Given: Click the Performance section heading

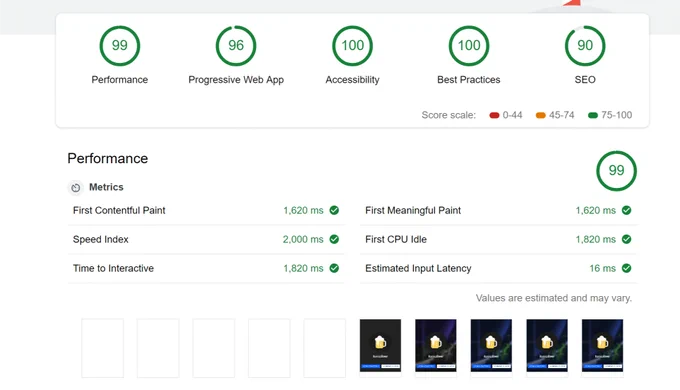Looking at the screenshot, I should tap(108, 158).
